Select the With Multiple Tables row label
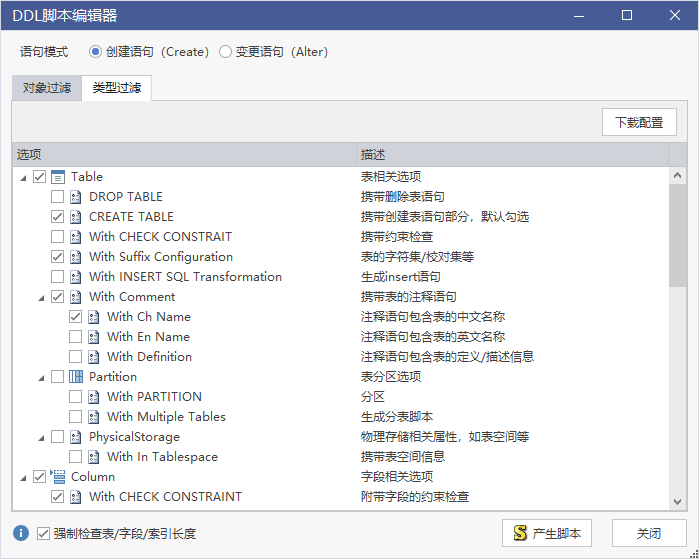699x559 pixels. click(x=166, y=417)
